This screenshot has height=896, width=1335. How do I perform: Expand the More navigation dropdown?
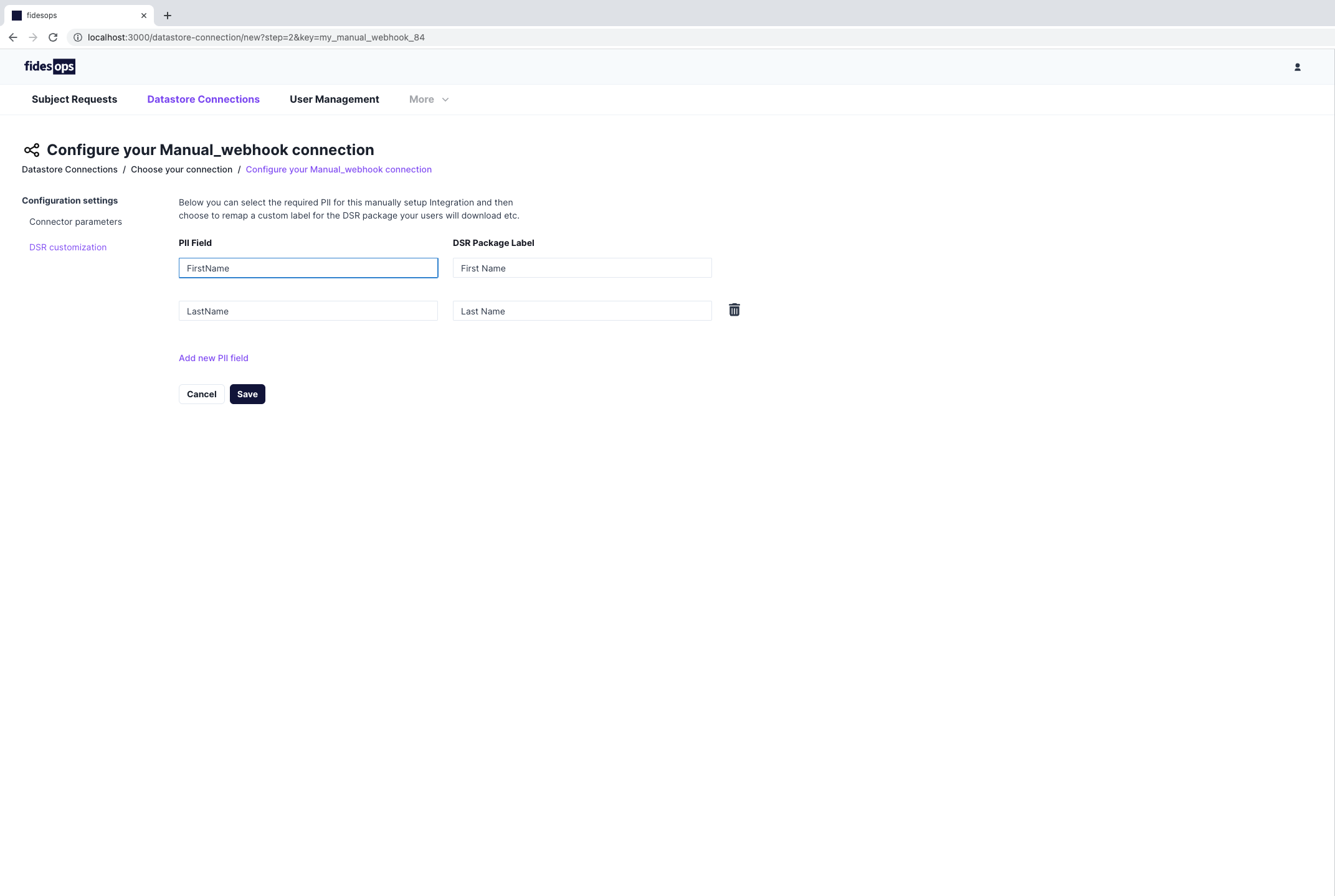click(429, 100)
